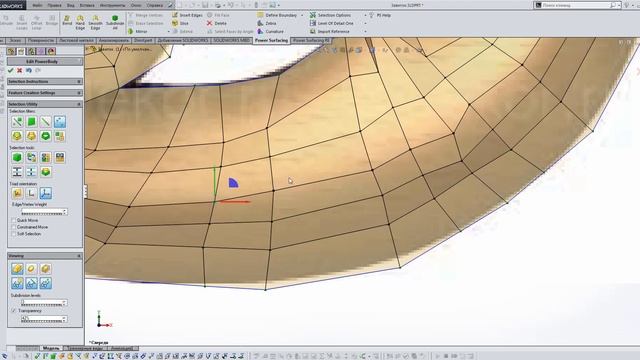The height and width of the screenshot is (360, 640).
Task: Adjust the Transparency slider
Action: pyautogui.click(x=44, y=319)
